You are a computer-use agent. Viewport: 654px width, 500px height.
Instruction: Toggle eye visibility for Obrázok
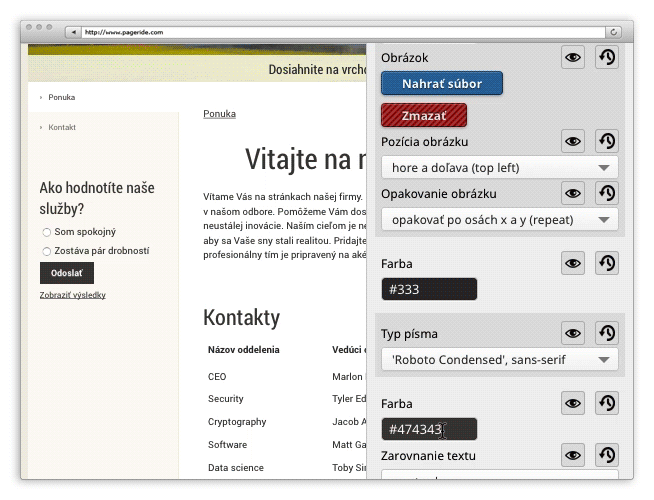(x=572, y=58)
